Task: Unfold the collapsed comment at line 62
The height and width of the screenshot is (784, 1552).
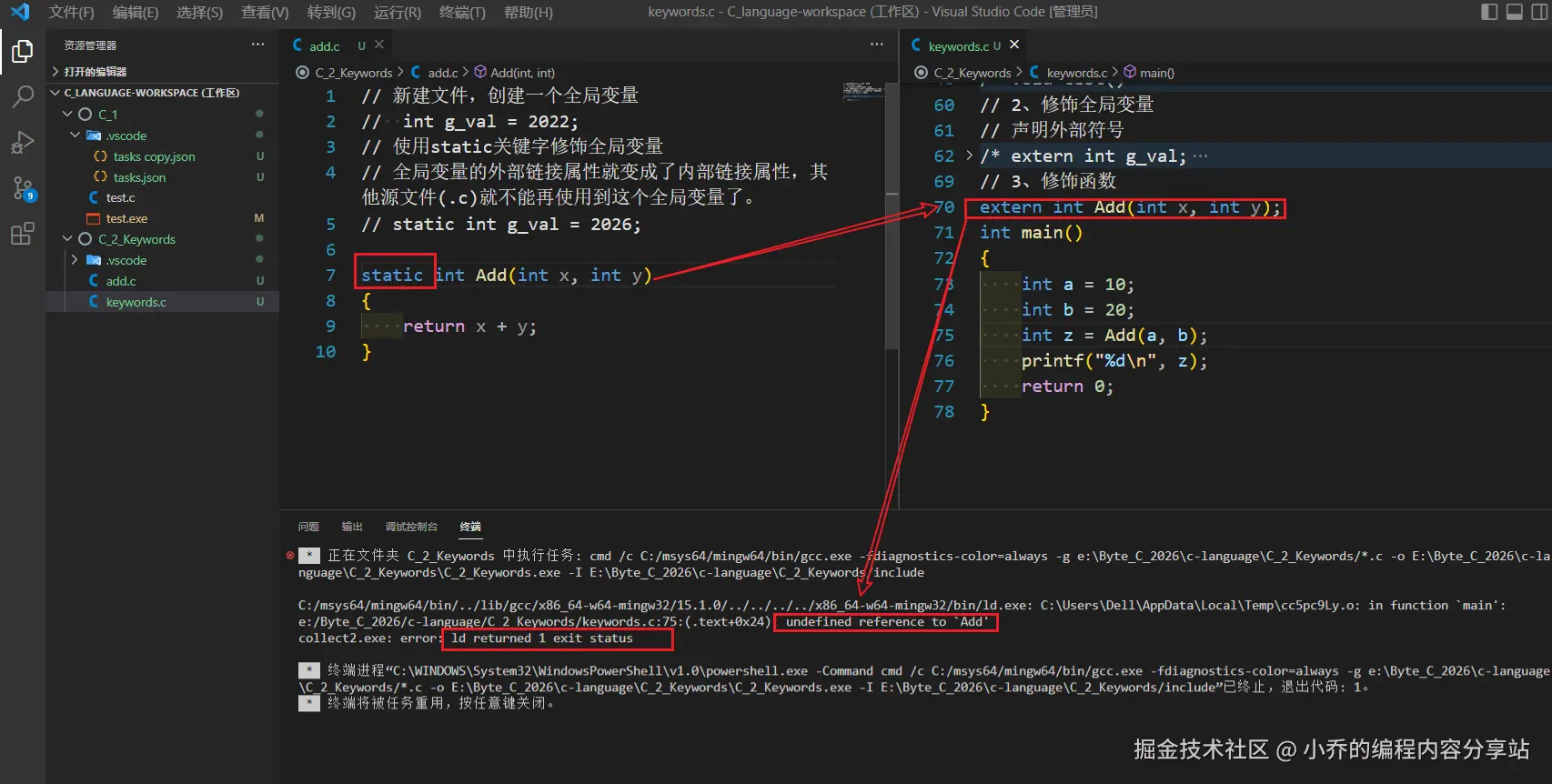Action: (969, 156)
